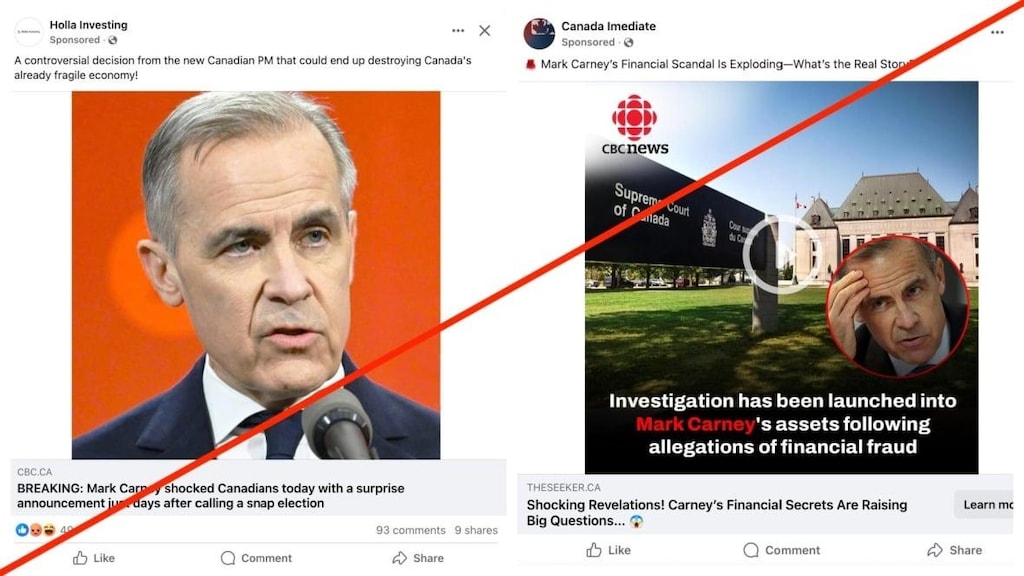Screen dimensions: 1024x576
Task: Open the three-dot options menu on Canada Imediate post
Action: (x=997, y=33)
